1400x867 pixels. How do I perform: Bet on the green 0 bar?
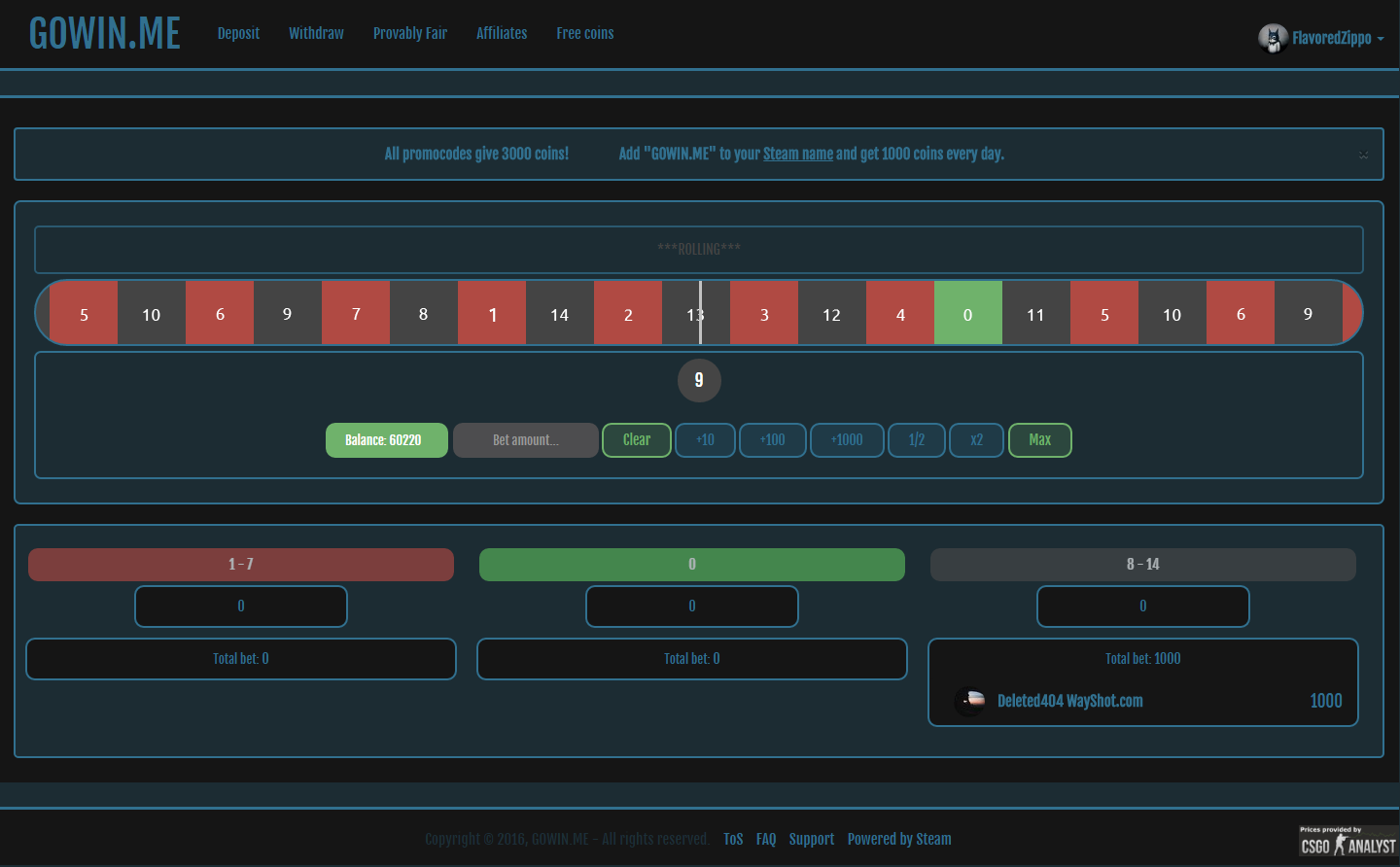692,565
